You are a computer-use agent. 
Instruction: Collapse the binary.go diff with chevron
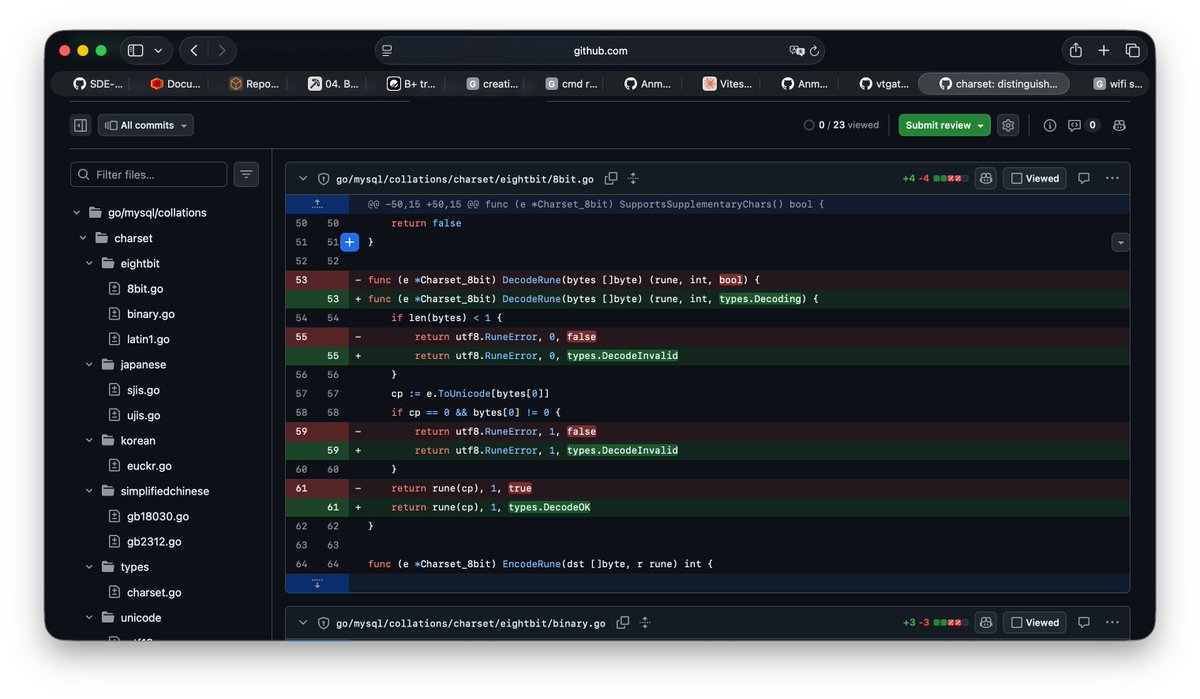[303, 623]
